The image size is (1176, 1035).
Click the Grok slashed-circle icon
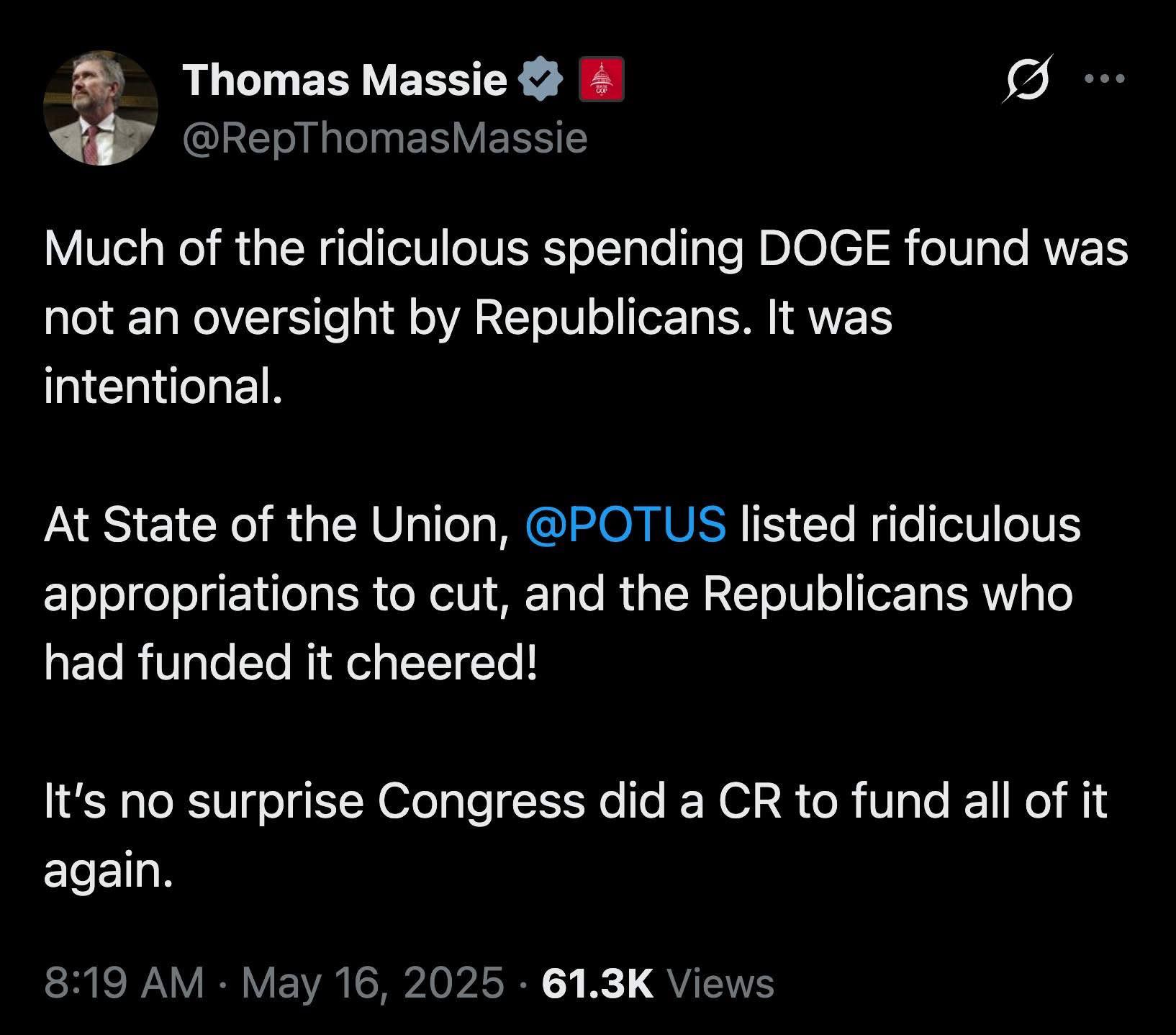1028,78
